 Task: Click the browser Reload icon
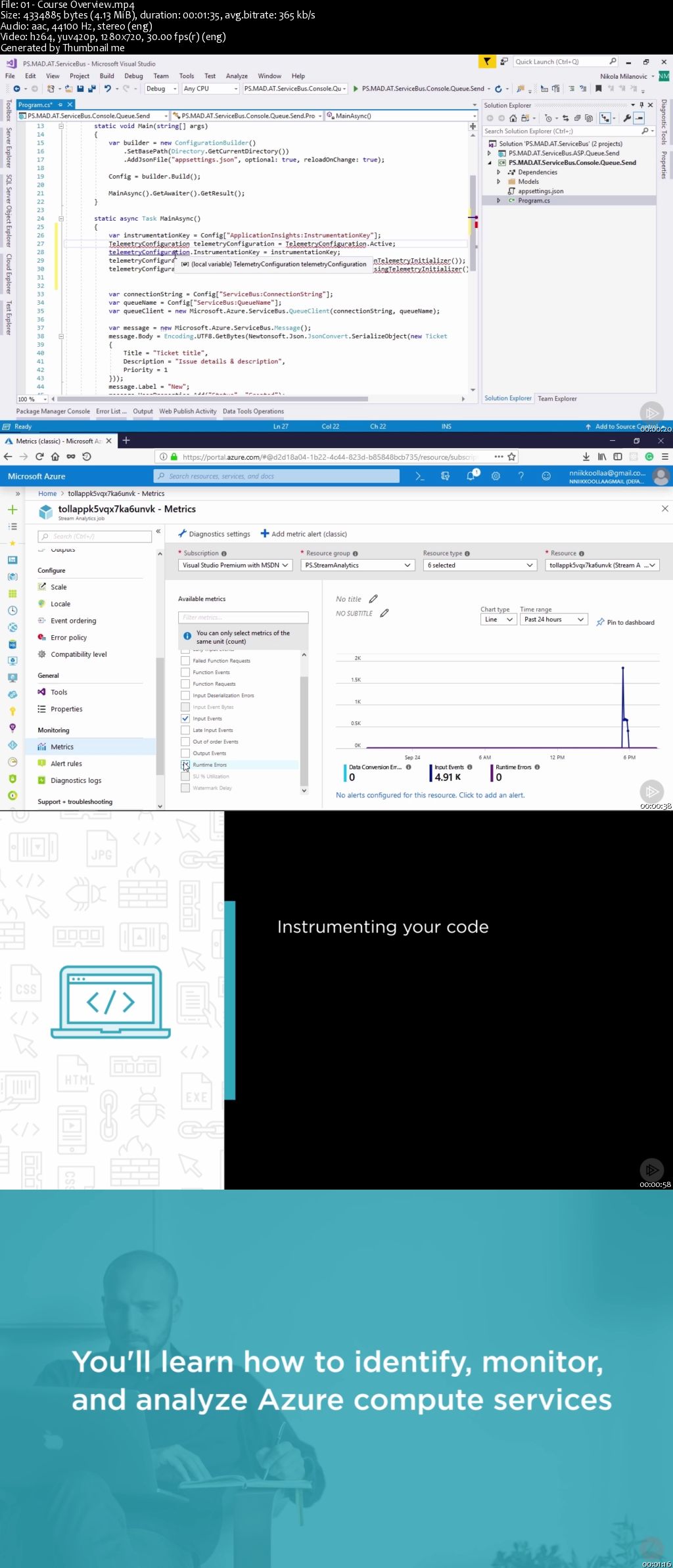(x=39, y=457)
